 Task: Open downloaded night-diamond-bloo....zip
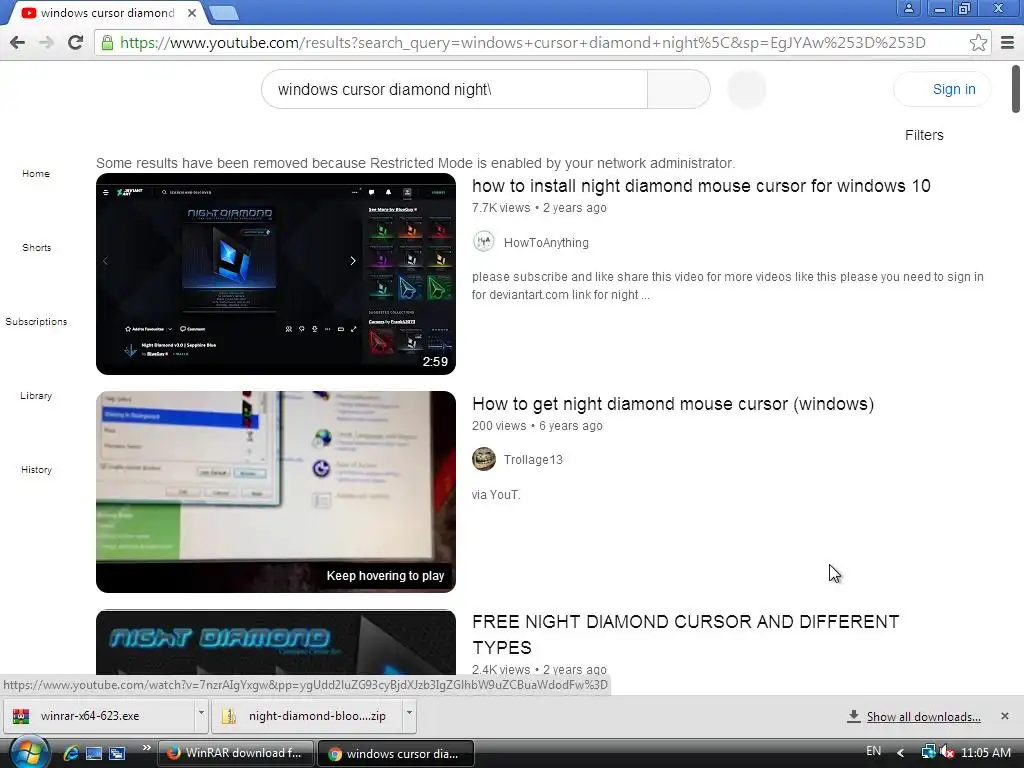point(308,716)
